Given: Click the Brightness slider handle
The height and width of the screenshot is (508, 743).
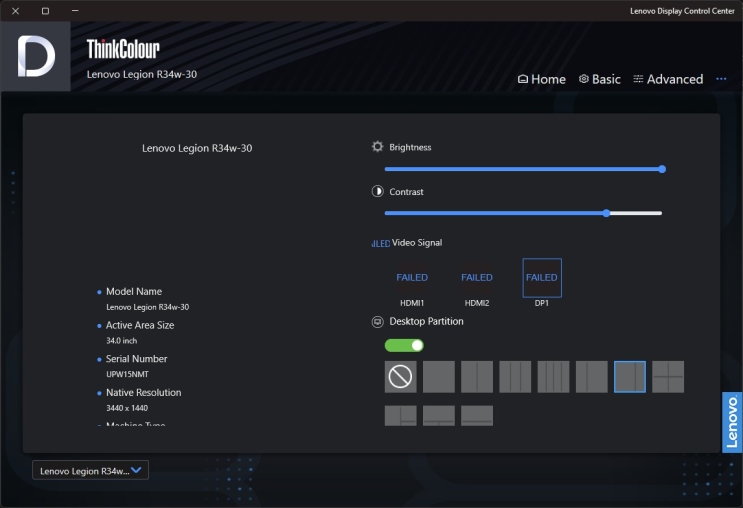Looking at the screenshot, I should click(662, 169).
